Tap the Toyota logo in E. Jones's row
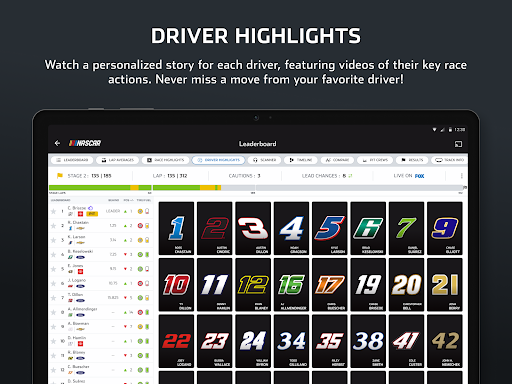 tap(80, 271)
